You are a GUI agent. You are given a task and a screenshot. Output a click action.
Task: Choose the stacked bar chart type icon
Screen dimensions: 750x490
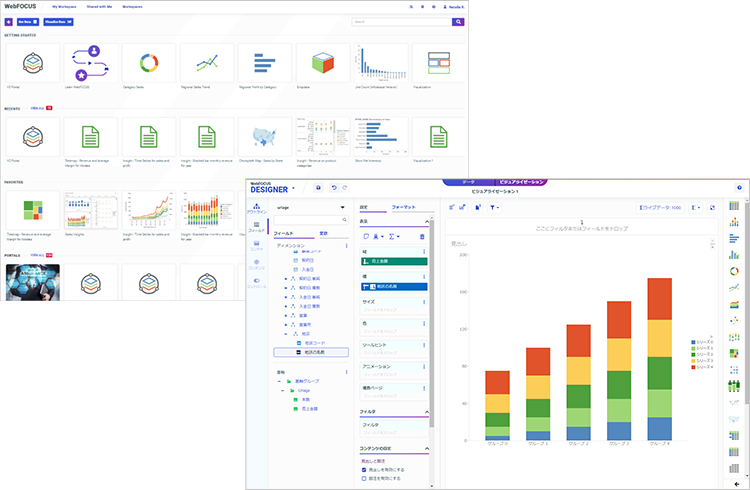tap(734, 222)
